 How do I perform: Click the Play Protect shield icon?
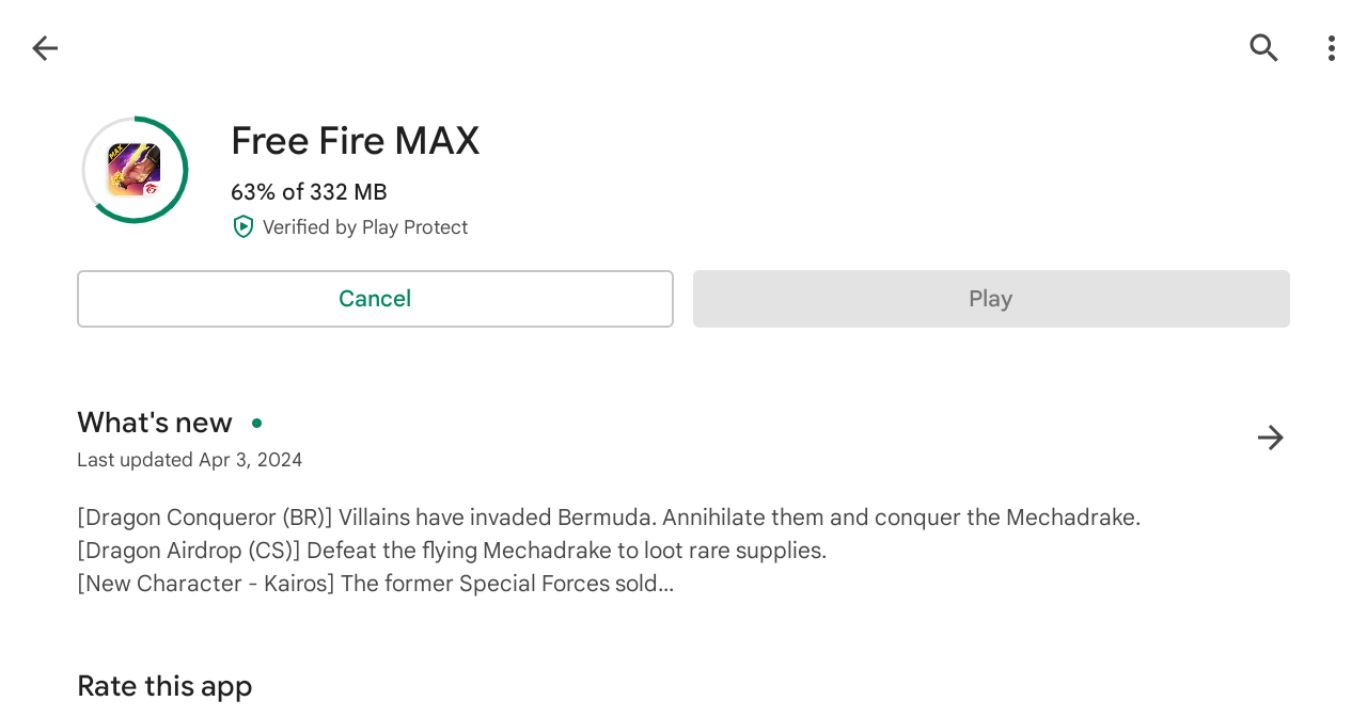click(x=242, y=227)
